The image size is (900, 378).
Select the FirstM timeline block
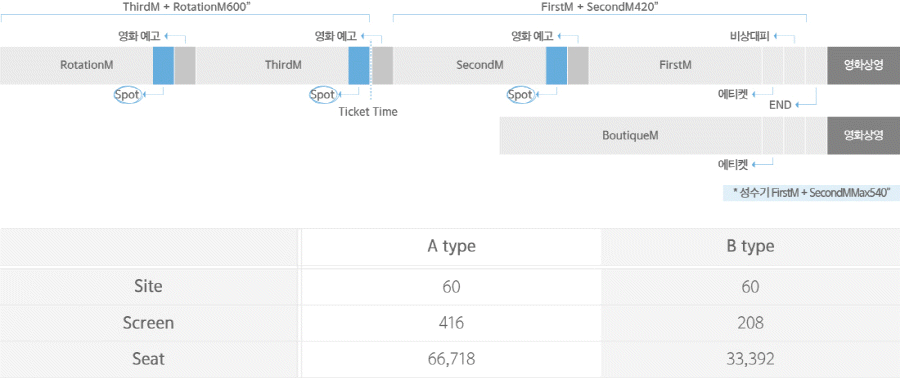pyautogui.click(x=676, y=65)
